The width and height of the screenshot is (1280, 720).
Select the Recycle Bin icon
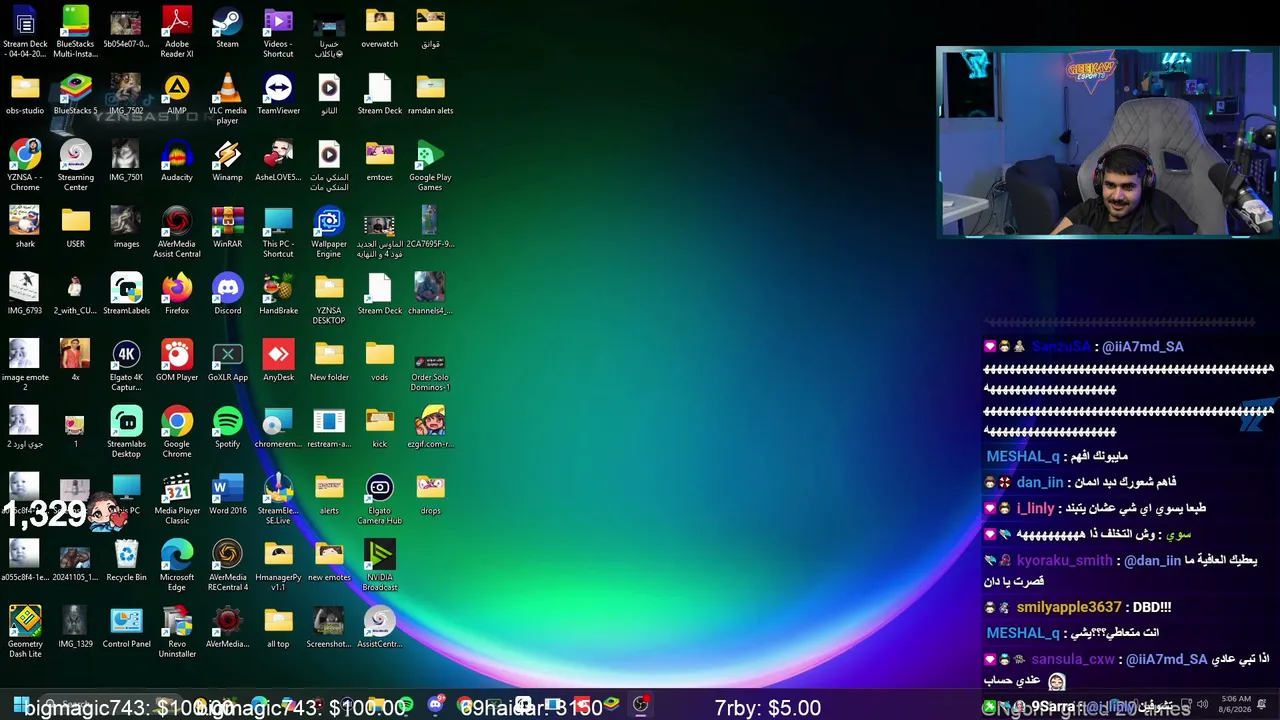click(126, 562)
